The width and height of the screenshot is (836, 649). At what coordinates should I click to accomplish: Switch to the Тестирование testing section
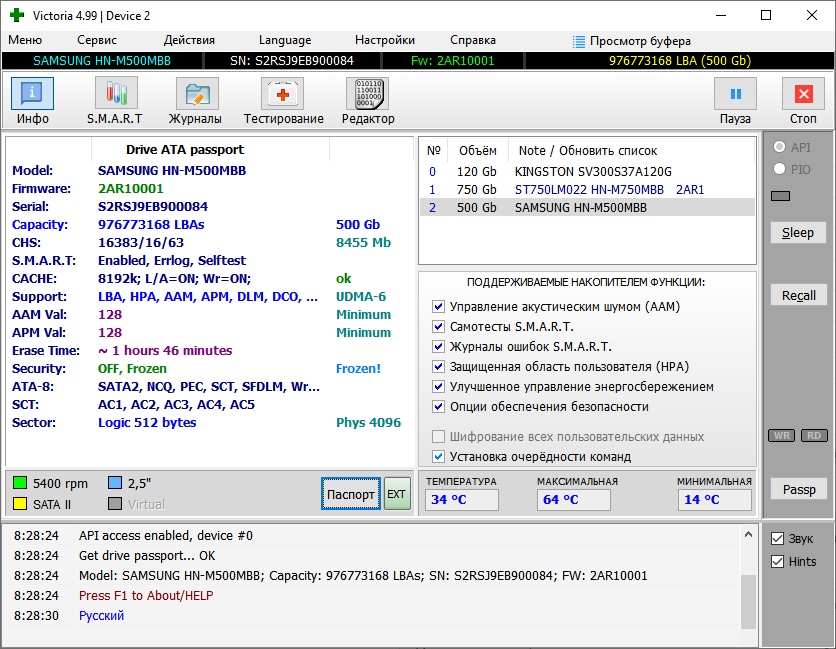283,101
